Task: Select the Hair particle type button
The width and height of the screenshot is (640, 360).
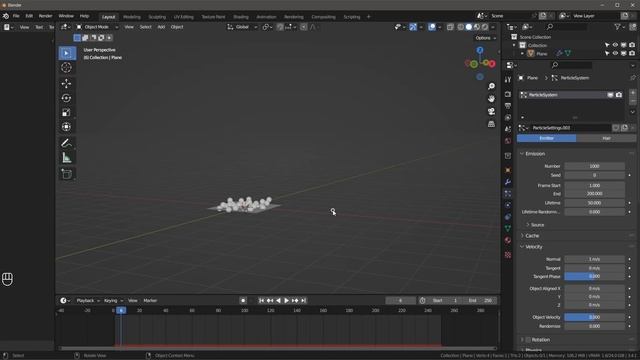Action: 606,138
